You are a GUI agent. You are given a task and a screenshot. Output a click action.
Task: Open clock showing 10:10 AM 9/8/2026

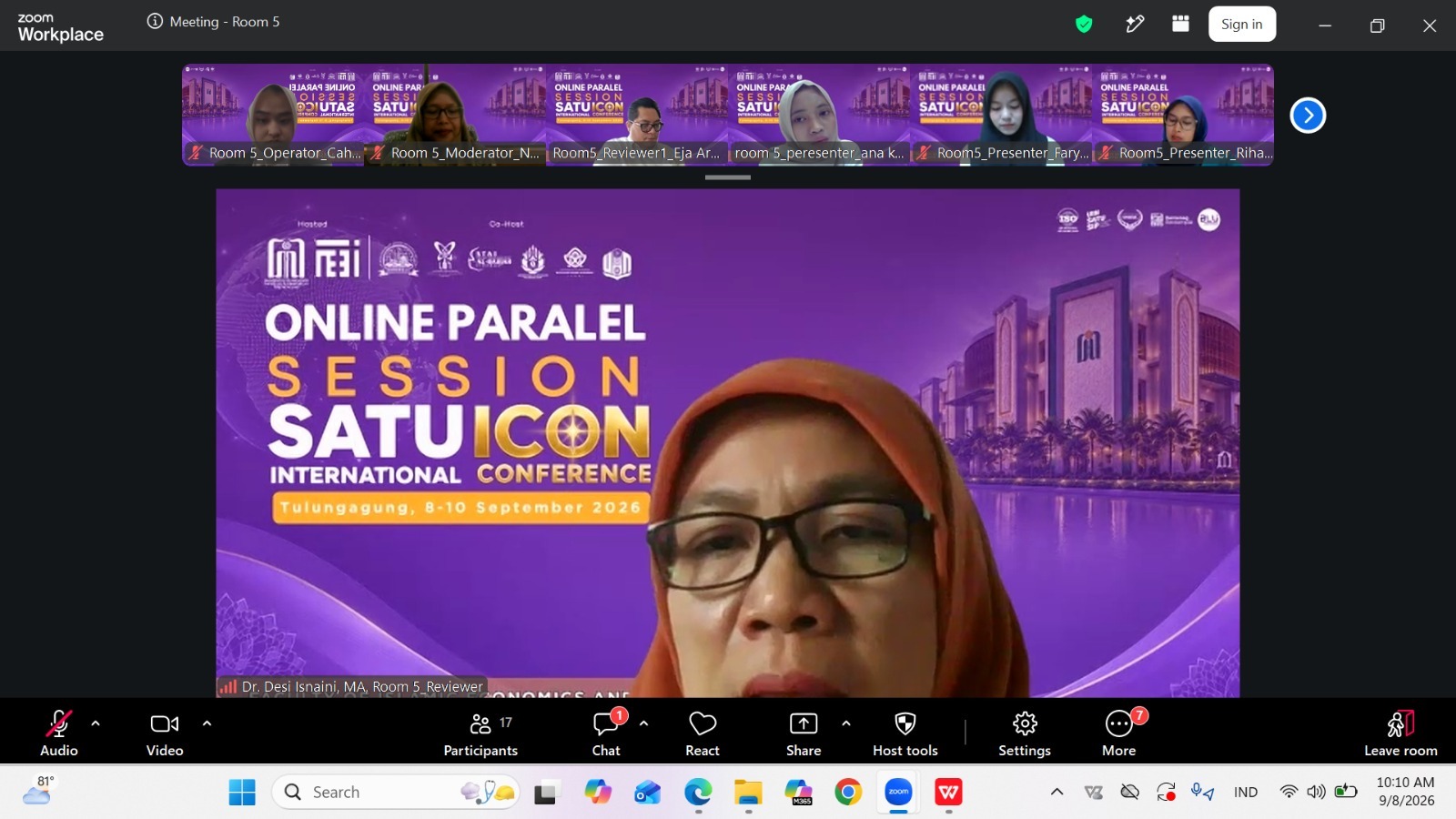tap(1406, 792)
